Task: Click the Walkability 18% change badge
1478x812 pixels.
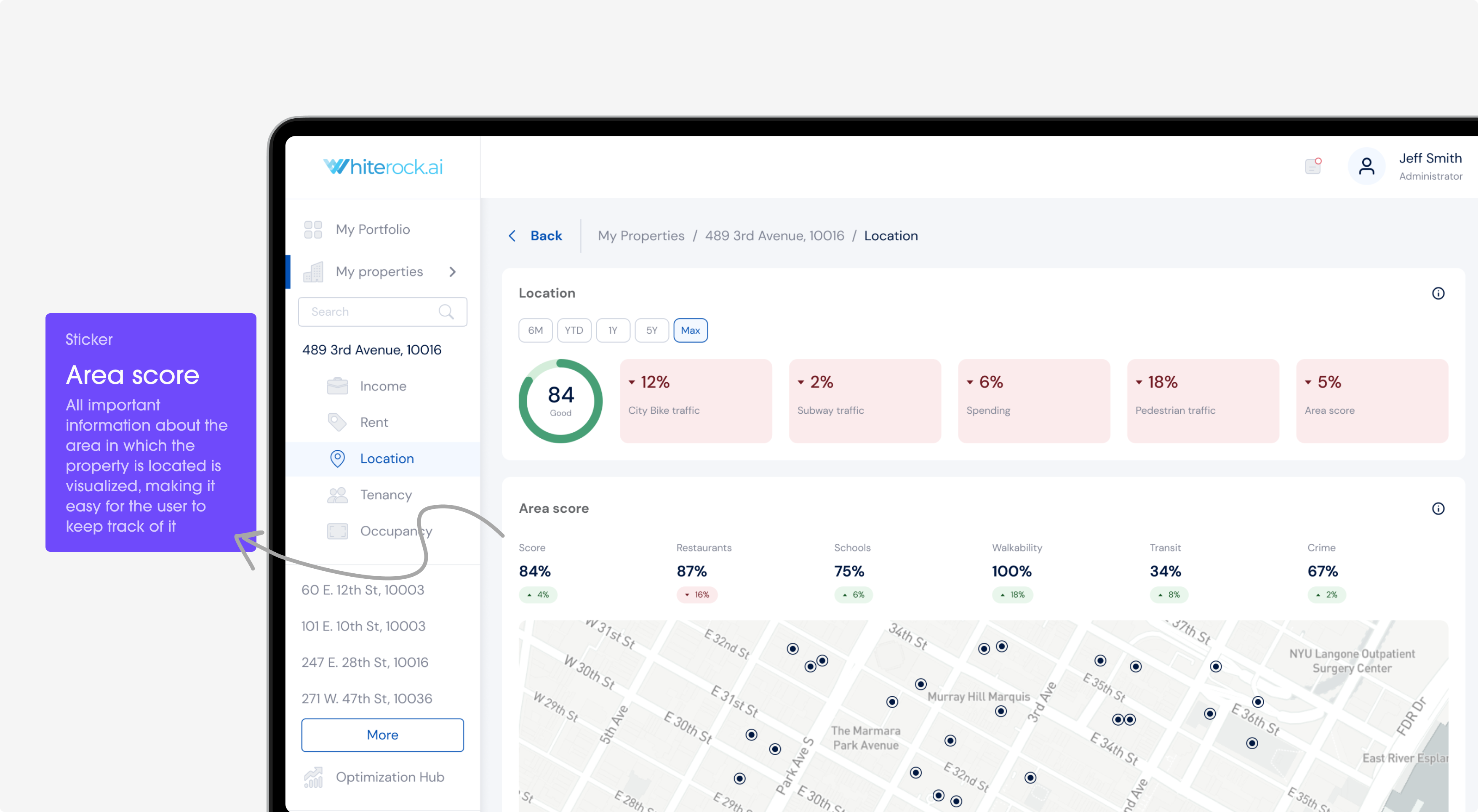Action: (1012, 595)
